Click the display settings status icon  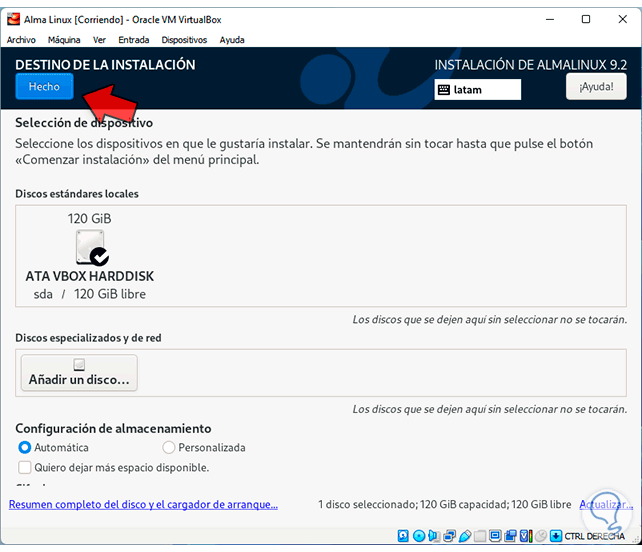(495, 535)
